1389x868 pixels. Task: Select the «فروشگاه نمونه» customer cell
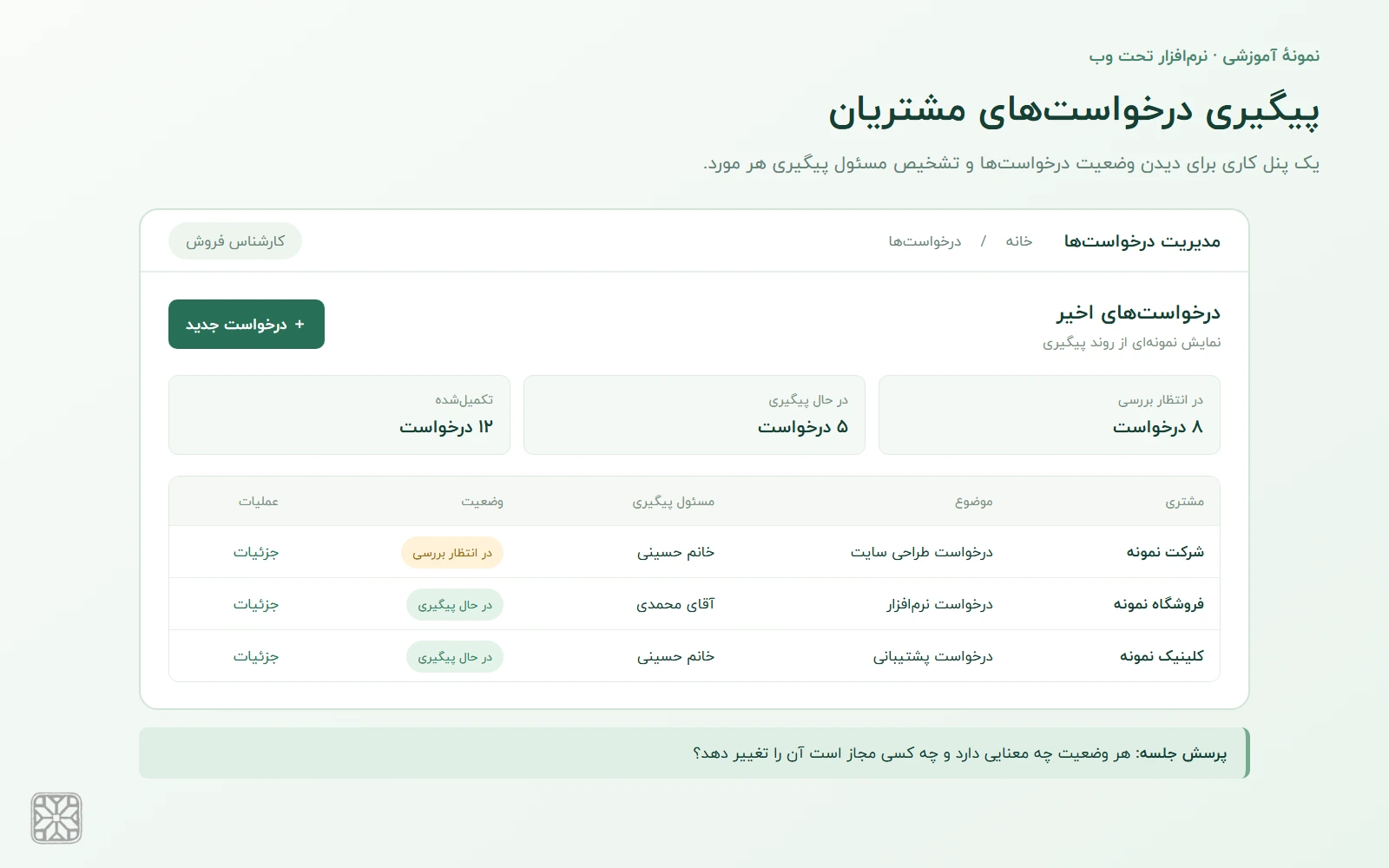1159,604
